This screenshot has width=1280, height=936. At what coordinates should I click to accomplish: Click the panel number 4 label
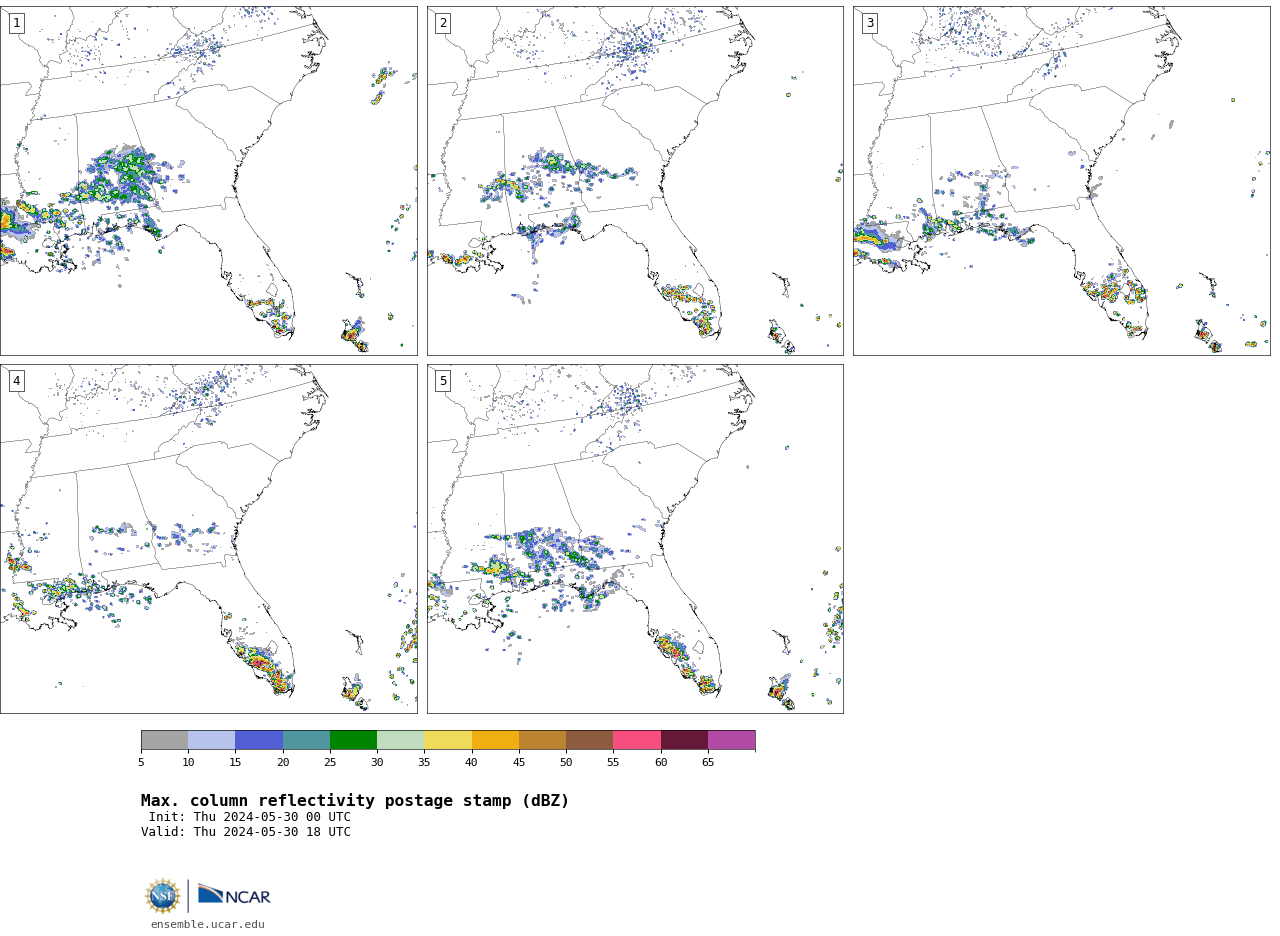point(16,381)
